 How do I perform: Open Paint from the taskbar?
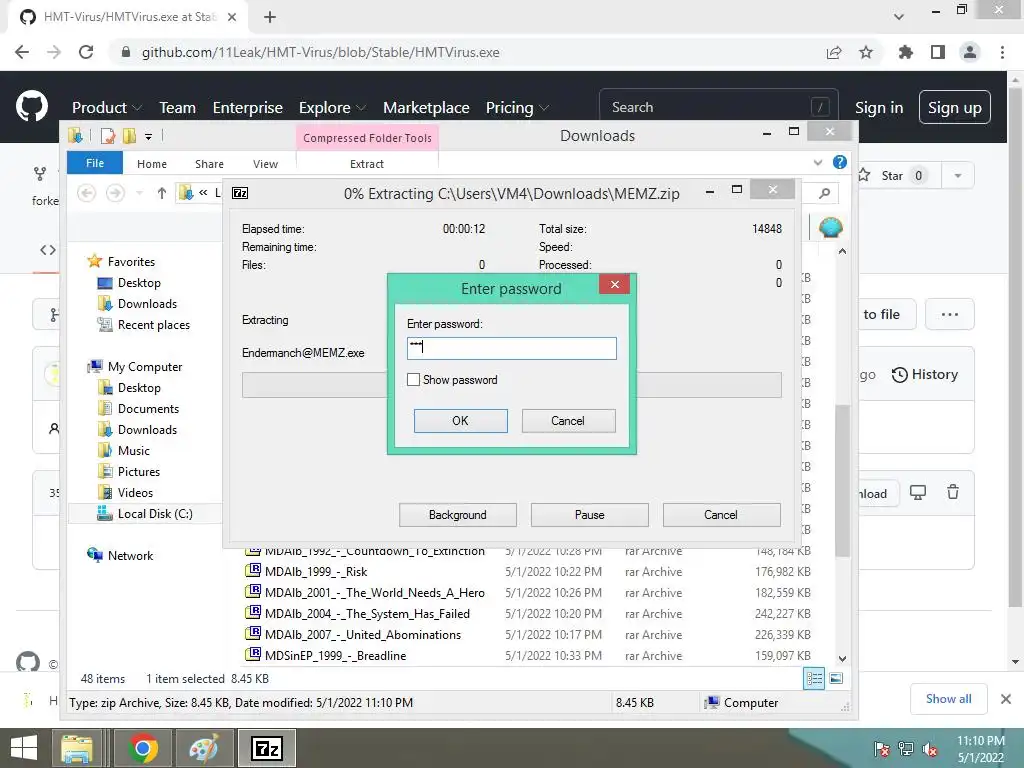point(204,748)
